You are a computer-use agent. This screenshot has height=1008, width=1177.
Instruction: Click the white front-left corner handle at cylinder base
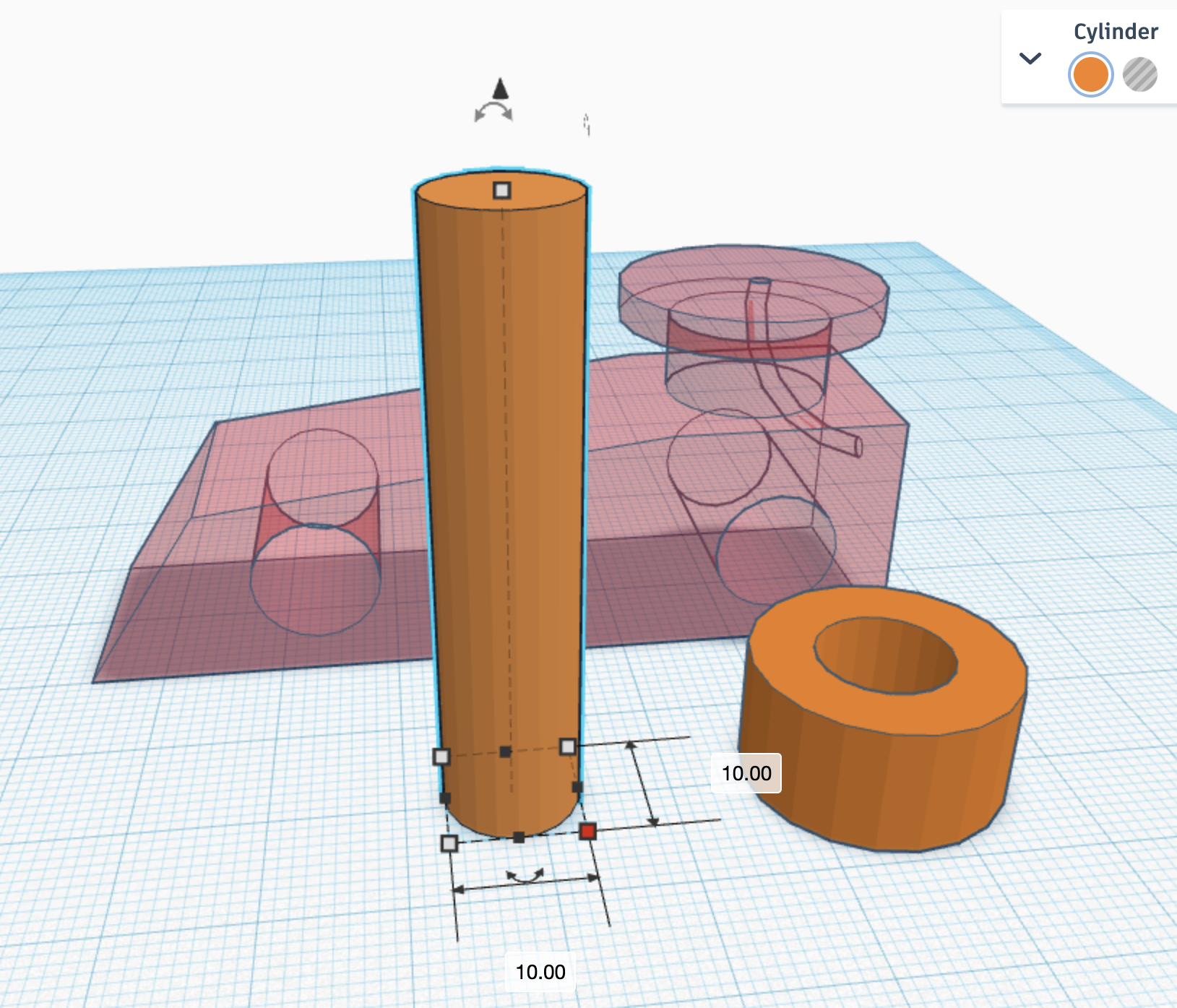pyautogui.click(x=449, y=843)
